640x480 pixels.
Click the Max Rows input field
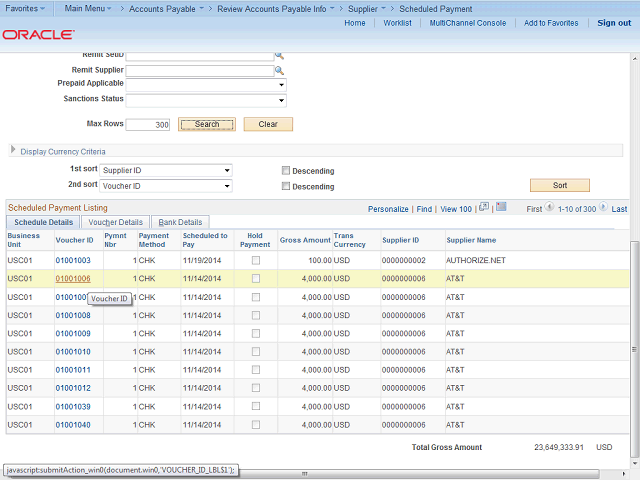pyautogui.click(x=148, y=125)
